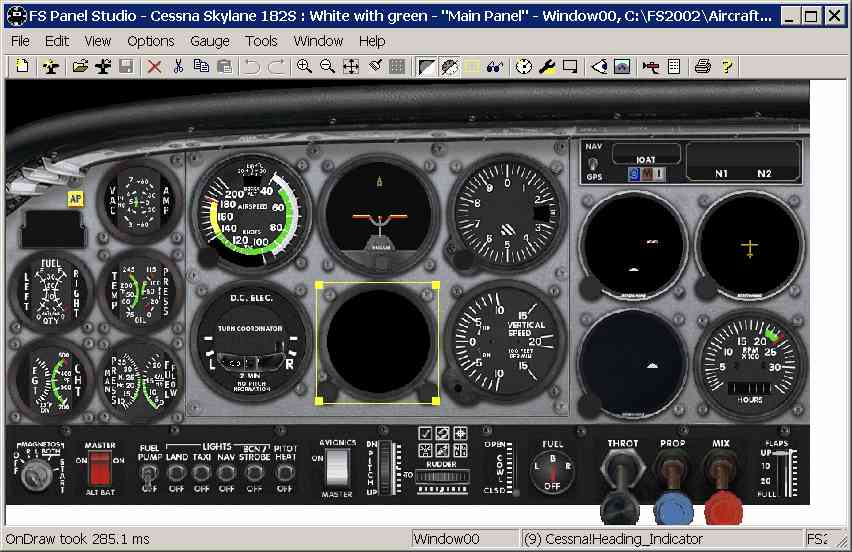Click the New file toolbar icon
Viewport: 852px width, 552px height.
pyautogui.click(x=22, y=66)
